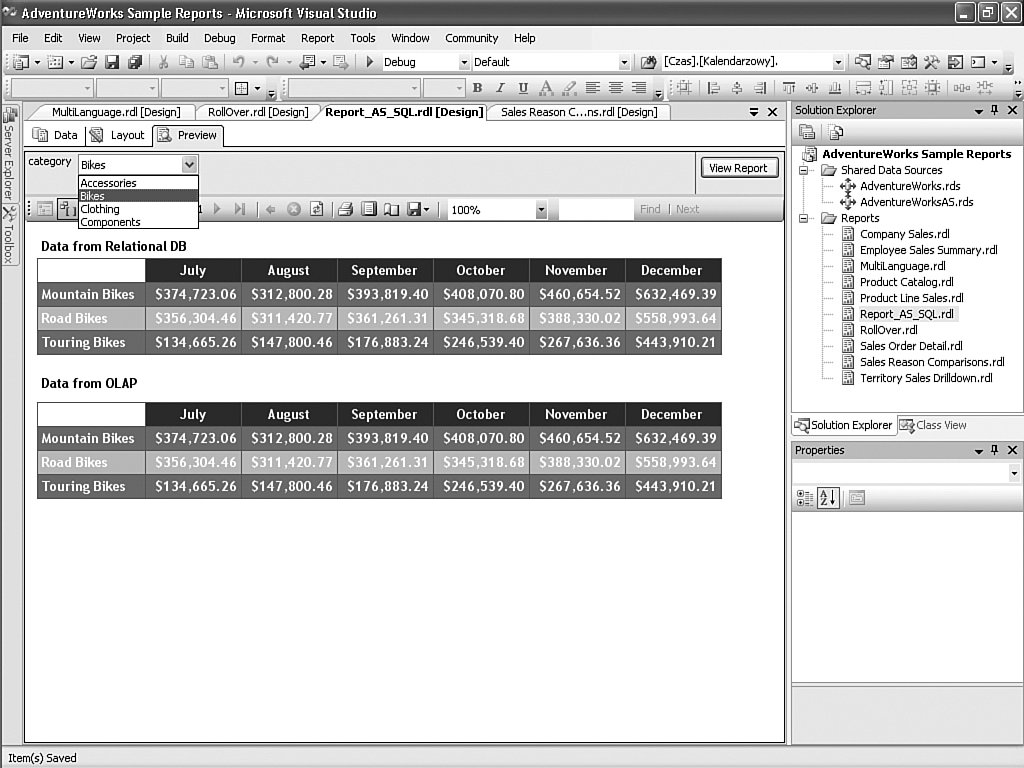Click the Copy icon in the toolbar
This screenshot has height=768, width=1024.
click(187, 62)
